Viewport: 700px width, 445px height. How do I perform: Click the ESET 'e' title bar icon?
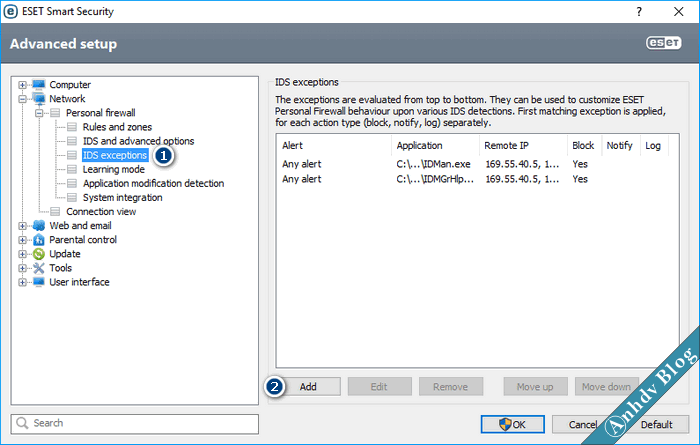coord(10,12)
